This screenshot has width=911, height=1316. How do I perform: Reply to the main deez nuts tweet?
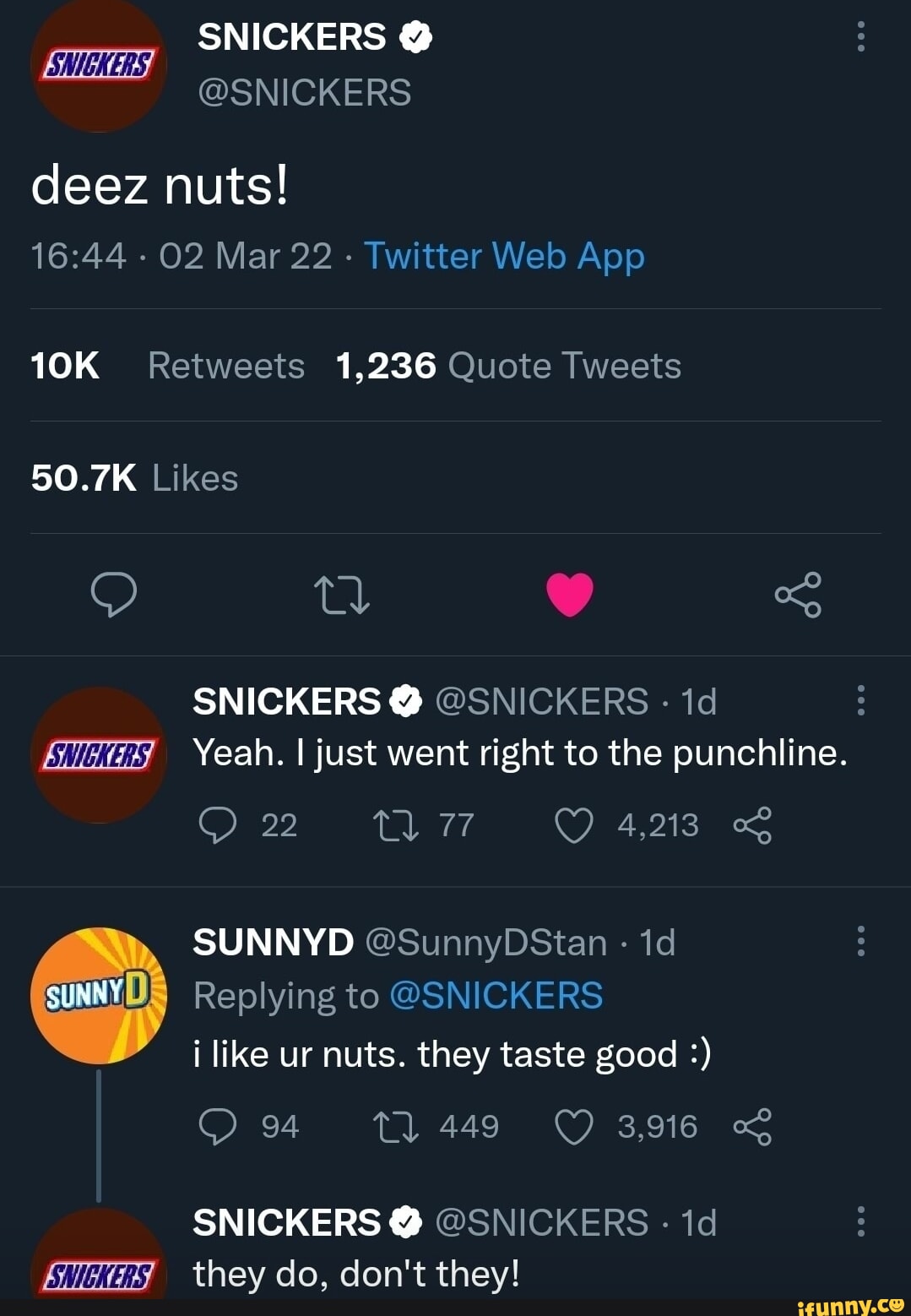click(x=114, y=595)
